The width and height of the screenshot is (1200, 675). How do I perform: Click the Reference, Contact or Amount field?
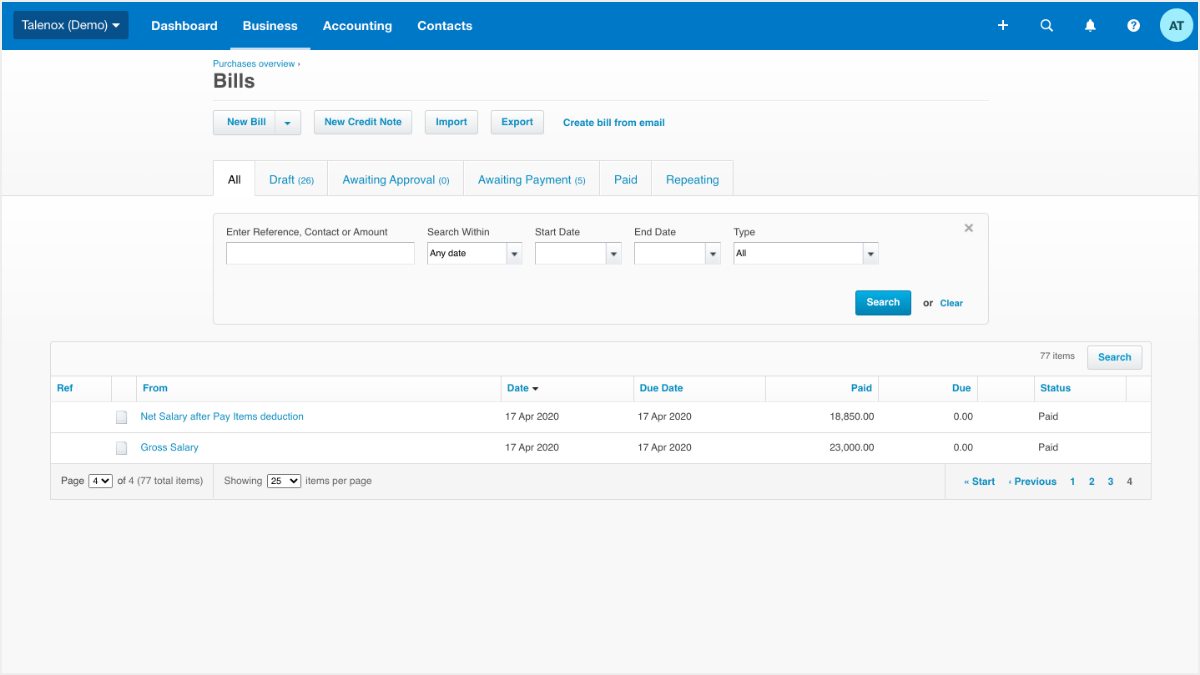[x=320, y=253]
